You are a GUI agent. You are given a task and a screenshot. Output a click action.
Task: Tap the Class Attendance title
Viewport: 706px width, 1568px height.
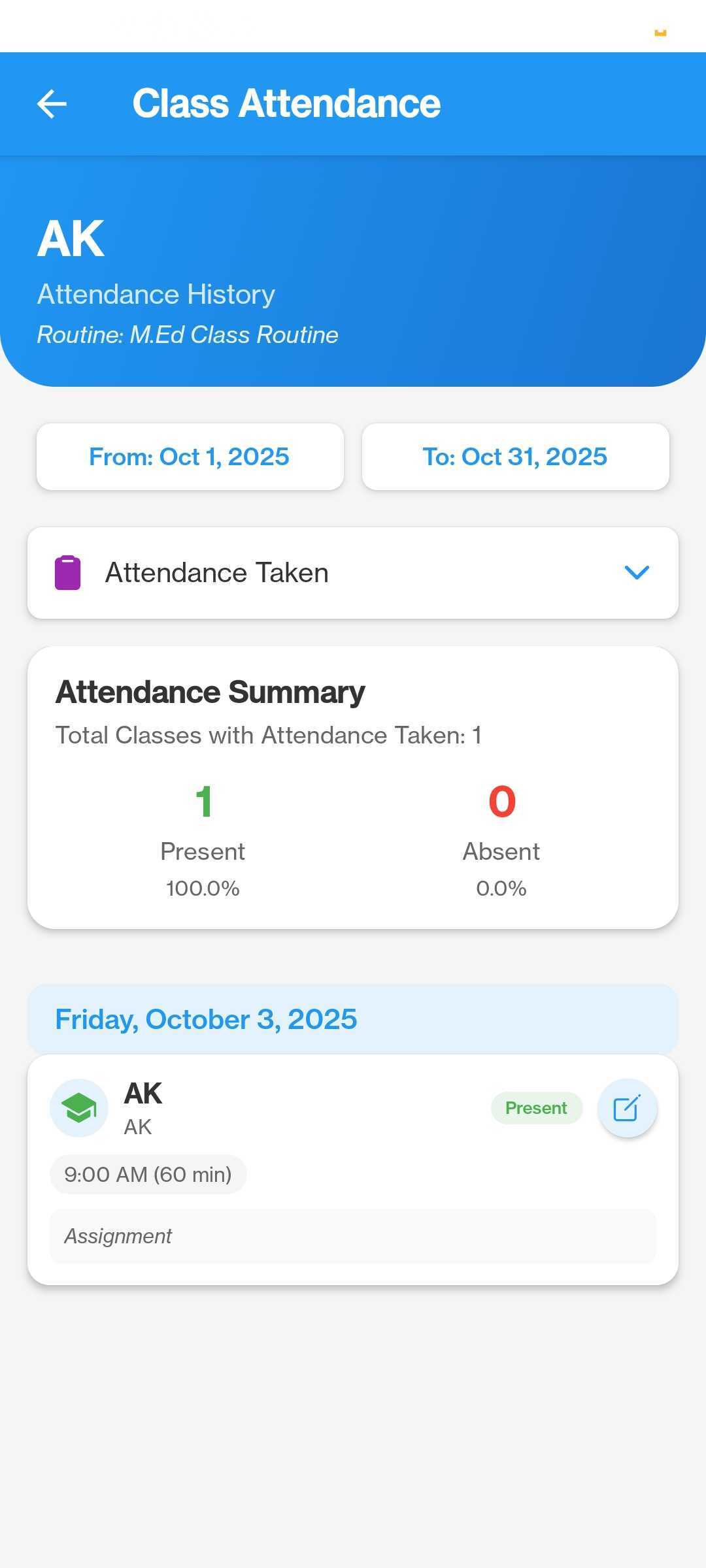(x=286, y=104)
